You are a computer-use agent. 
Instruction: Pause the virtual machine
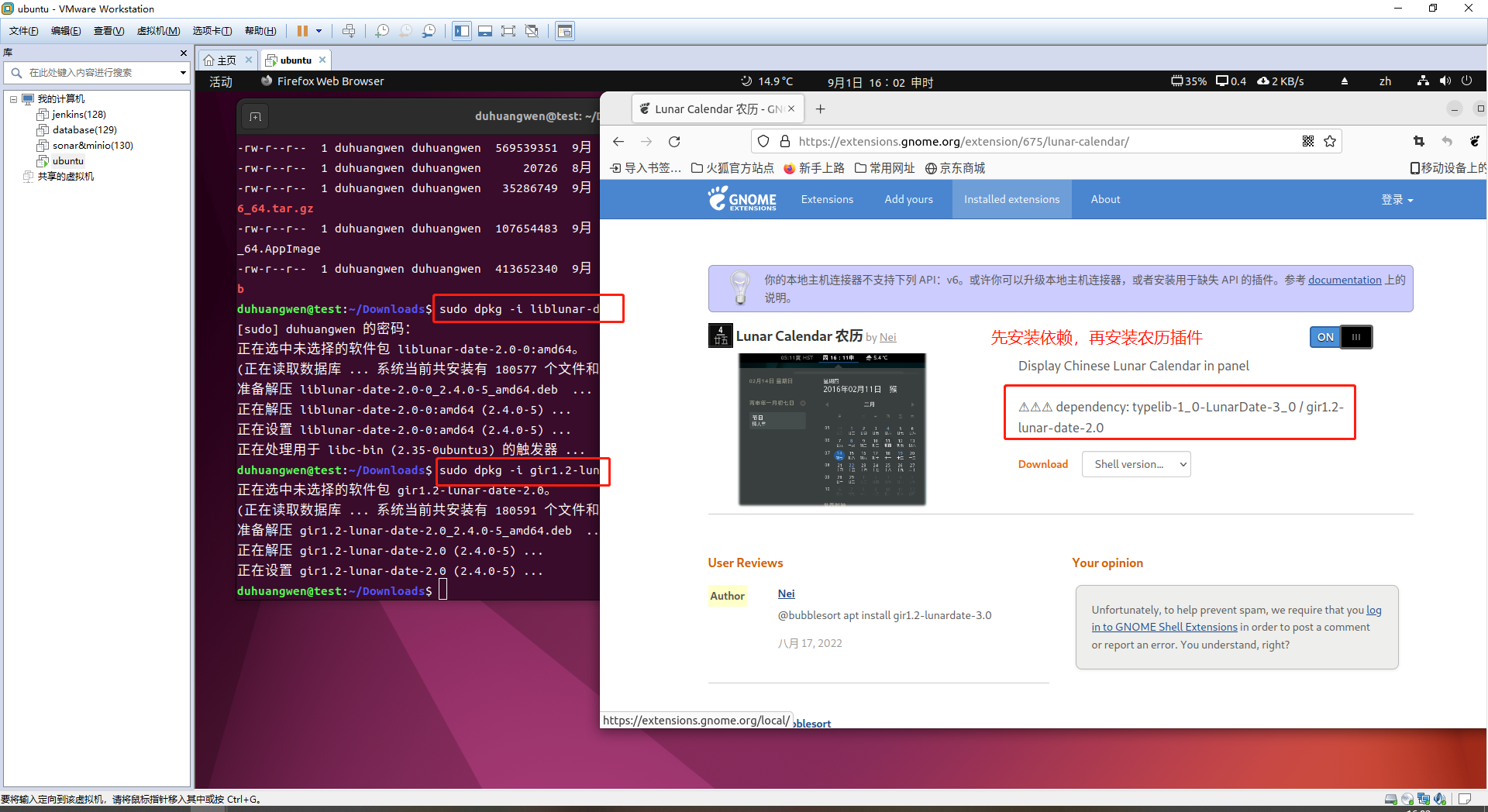tap(302, 31)
